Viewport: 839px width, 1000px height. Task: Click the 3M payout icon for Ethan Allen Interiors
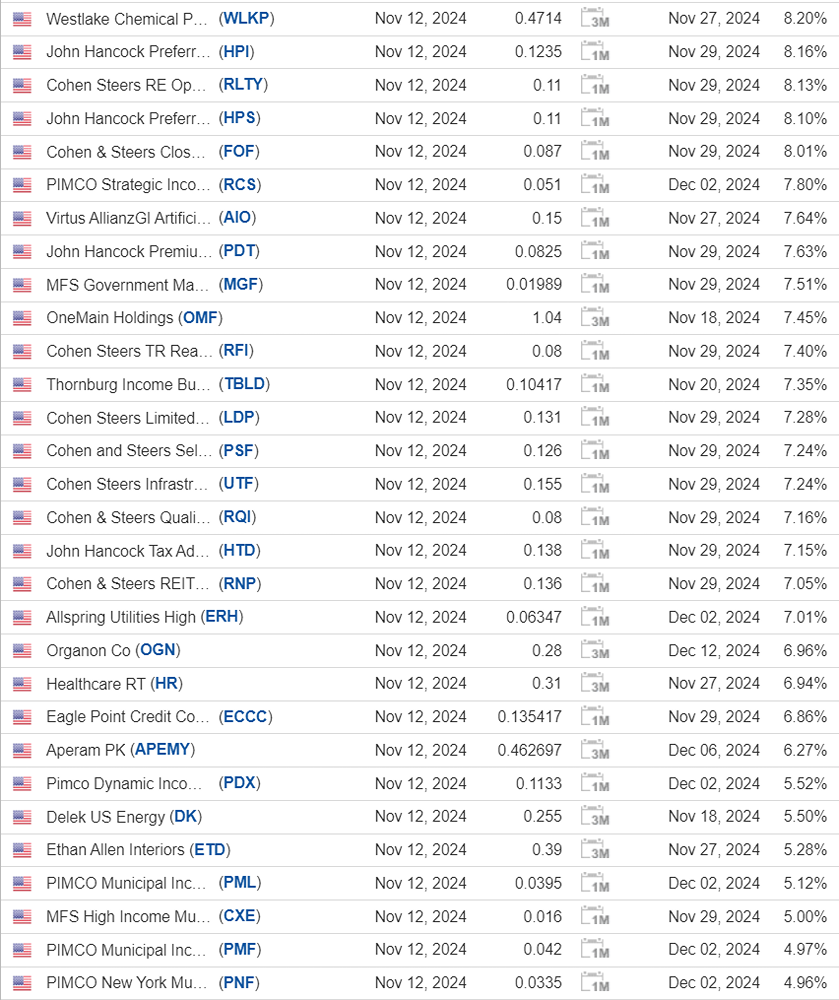pos(595,849)
